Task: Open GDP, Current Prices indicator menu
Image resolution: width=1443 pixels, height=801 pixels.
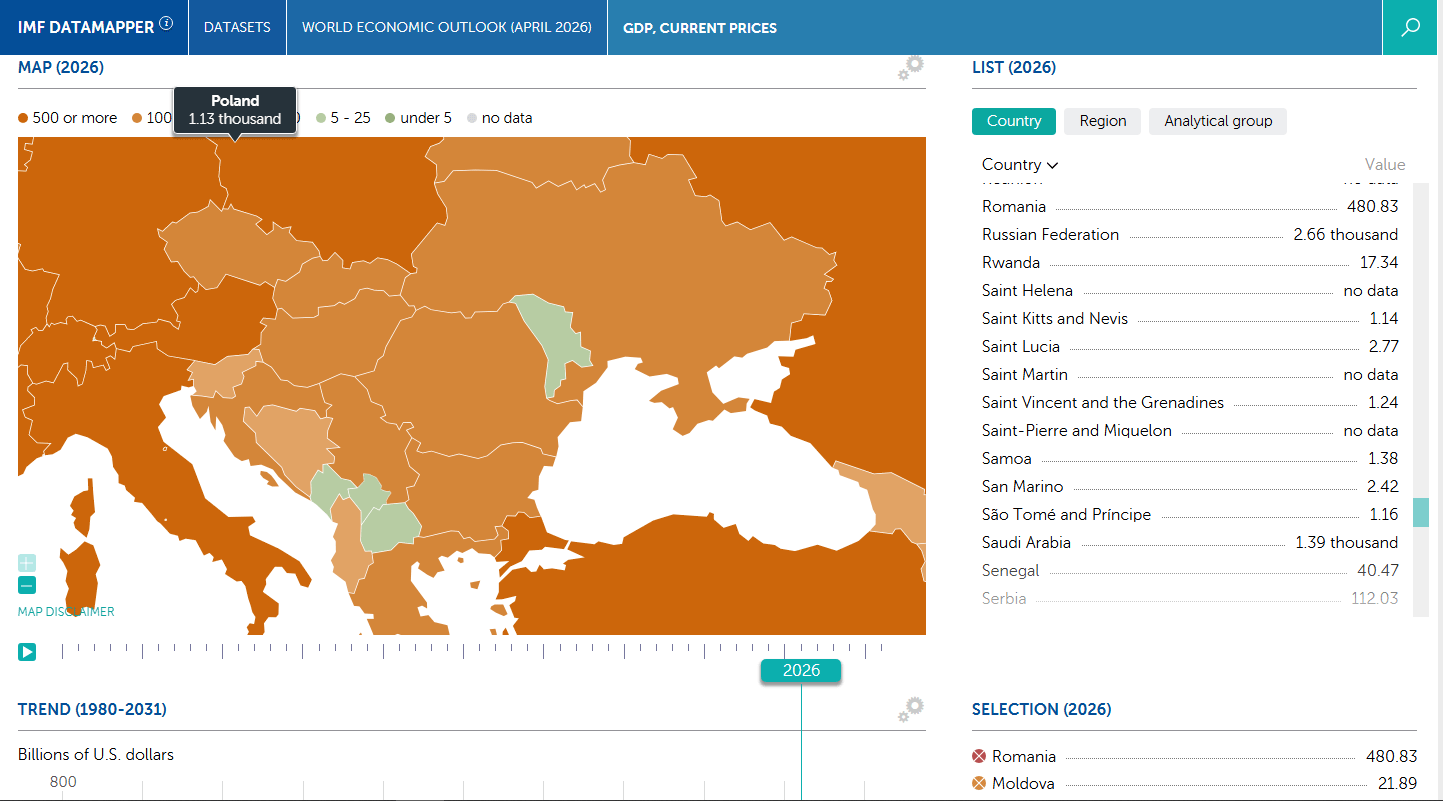Action: pos(699,27)
